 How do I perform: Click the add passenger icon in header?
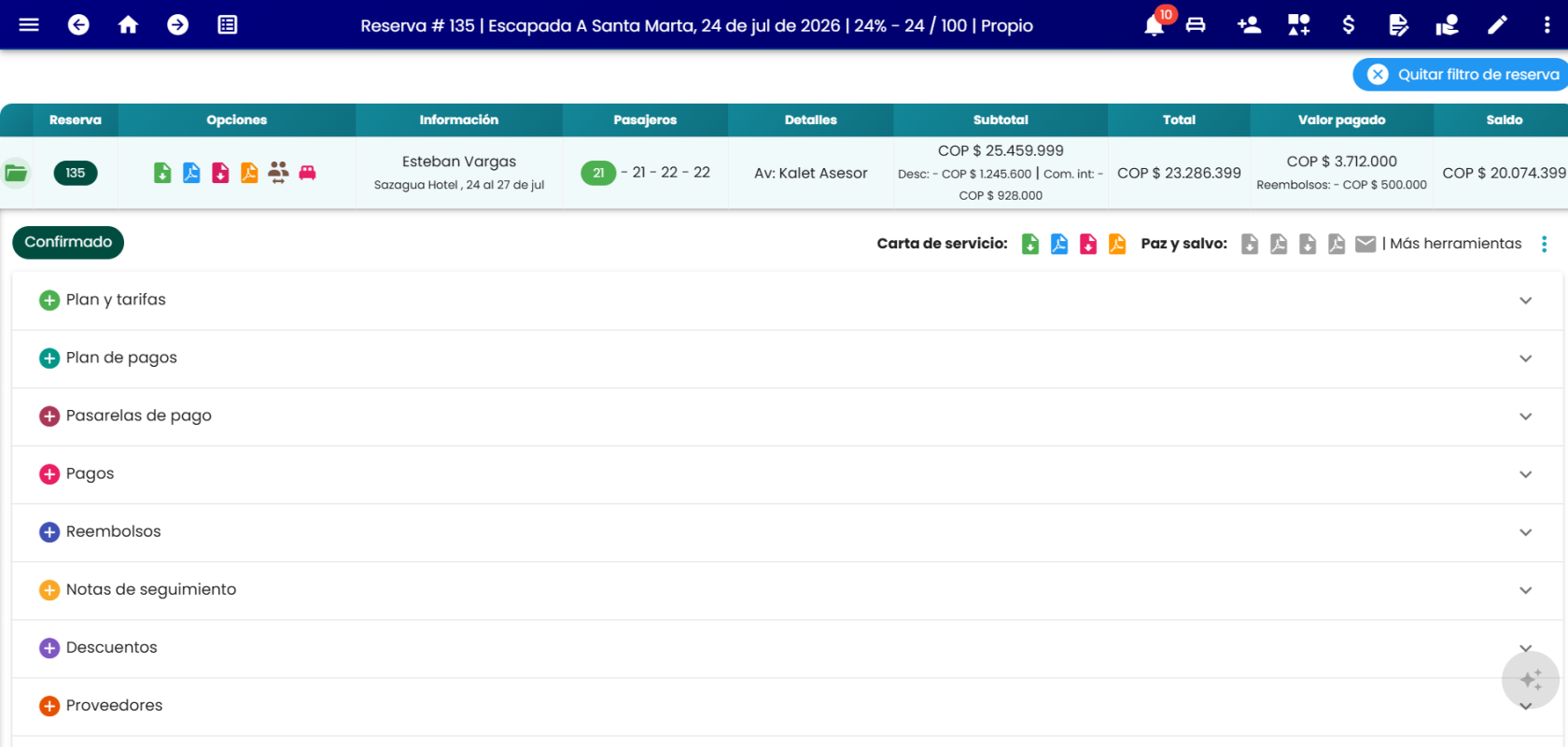pos(1249,25)
